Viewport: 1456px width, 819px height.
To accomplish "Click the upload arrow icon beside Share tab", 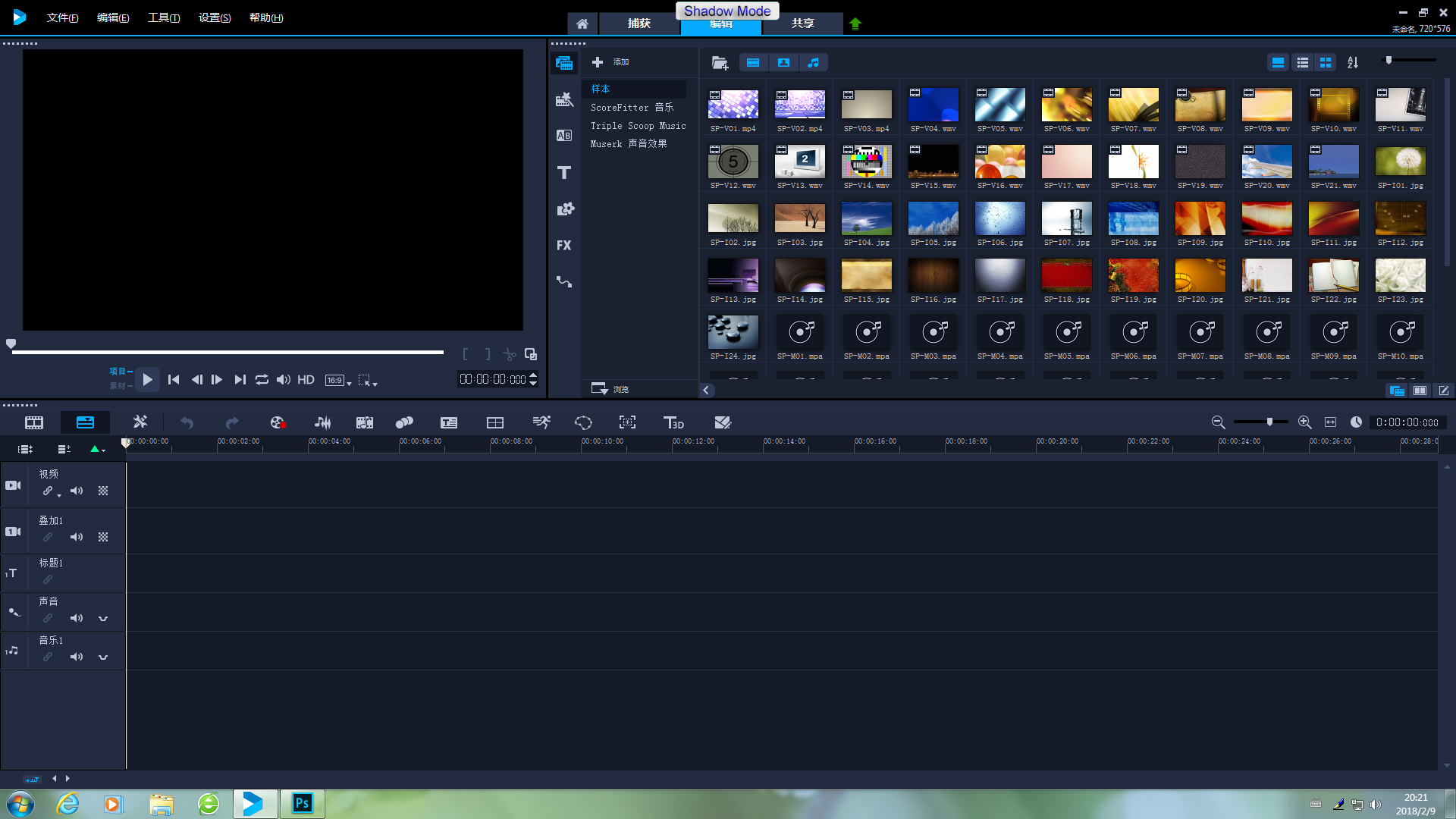I will [855, 24].
